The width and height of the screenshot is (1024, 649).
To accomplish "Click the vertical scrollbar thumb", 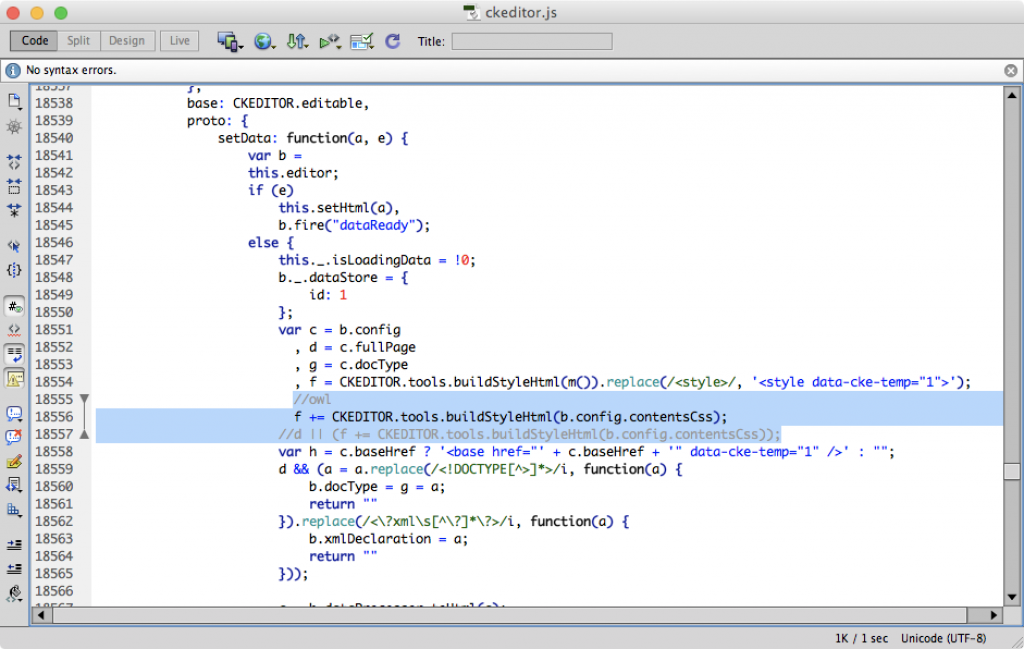I will pos(1012,471).
